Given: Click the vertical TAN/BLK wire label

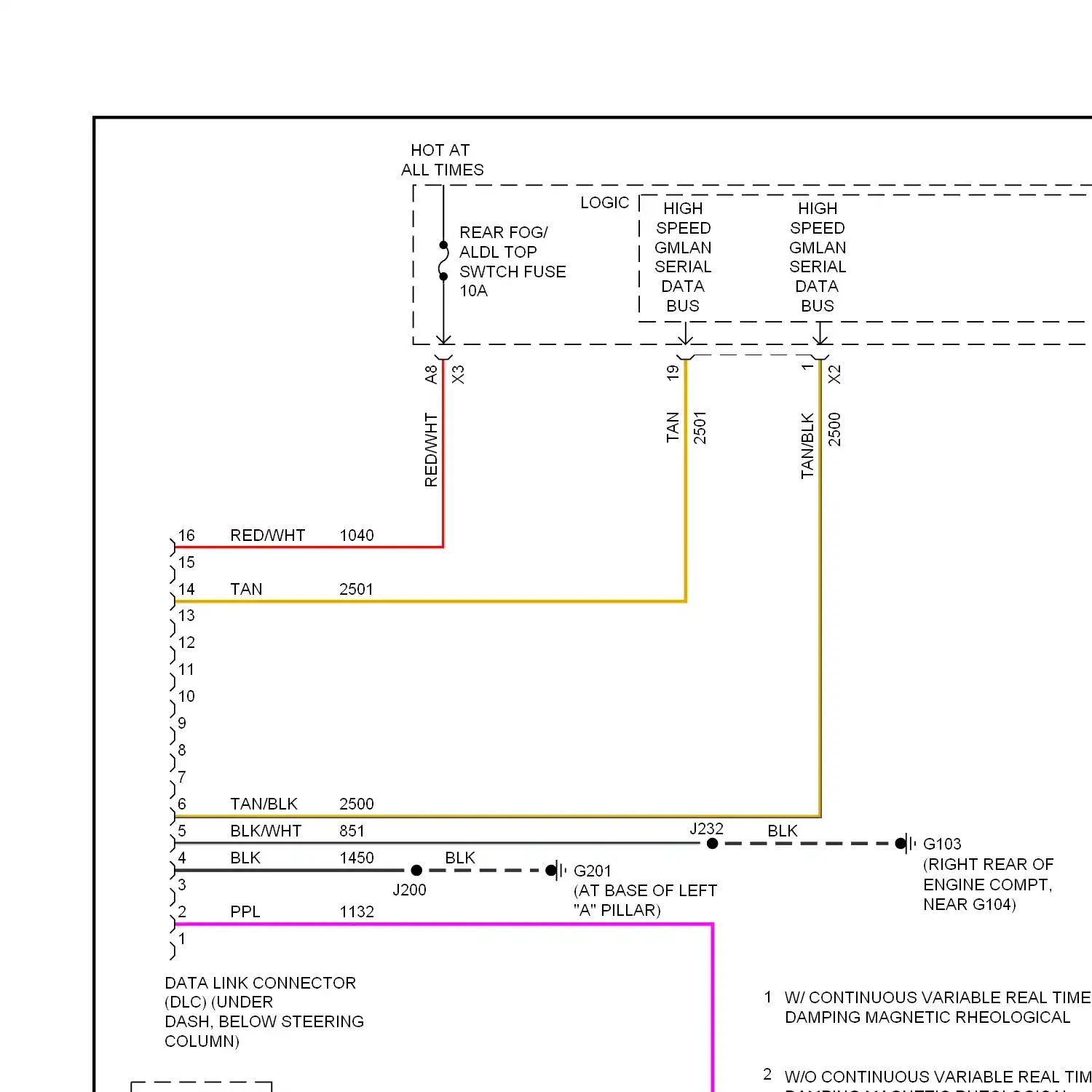Looking at the screenshot, I should point(807,446).
